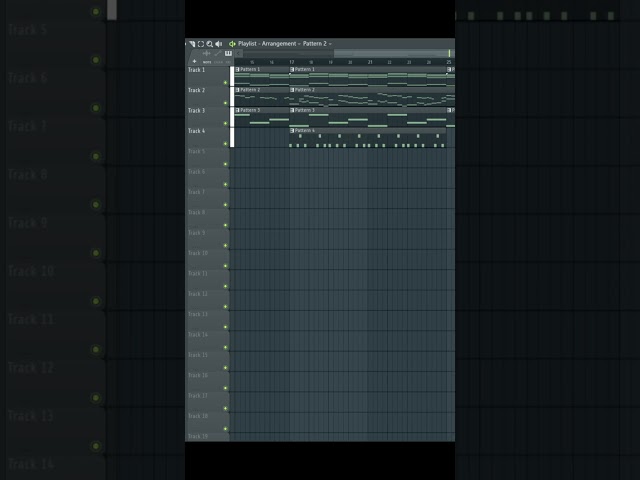Viewport: 640px width, 480px height.
Task: Activate the Zoom magnifier tool
Action: click(210, 44)
